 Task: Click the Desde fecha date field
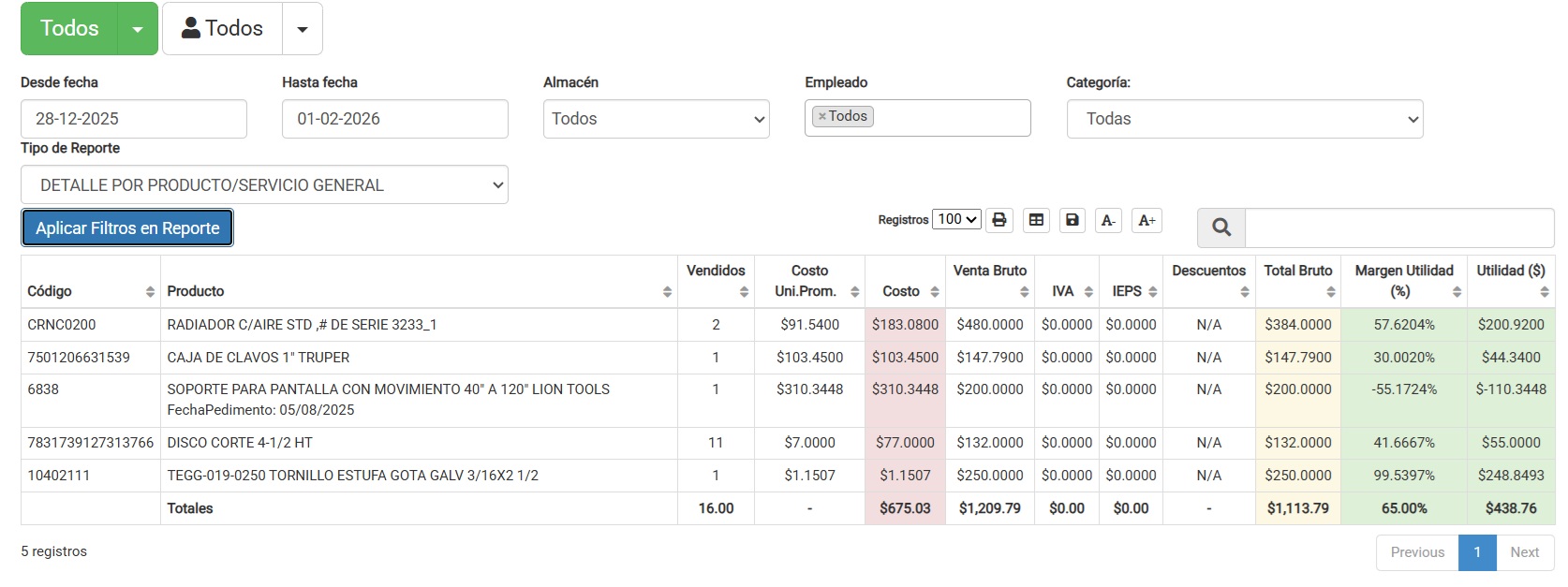click(134, 119)
